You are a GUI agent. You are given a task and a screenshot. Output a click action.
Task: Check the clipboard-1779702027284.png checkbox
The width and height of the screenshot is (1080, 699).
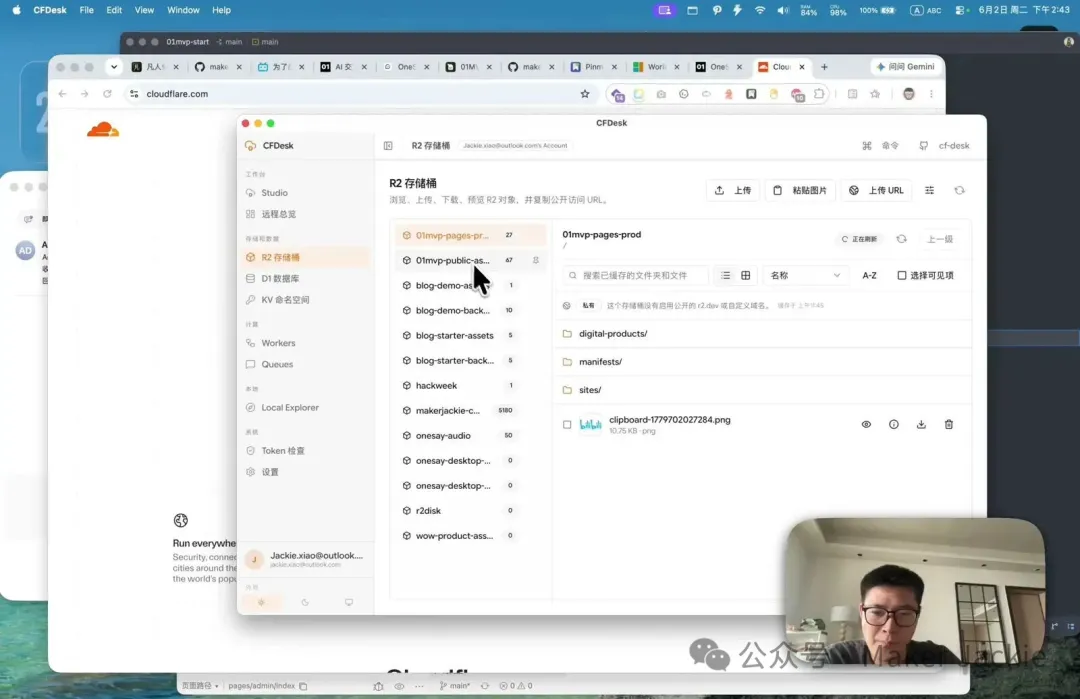(x=567, y=425)
